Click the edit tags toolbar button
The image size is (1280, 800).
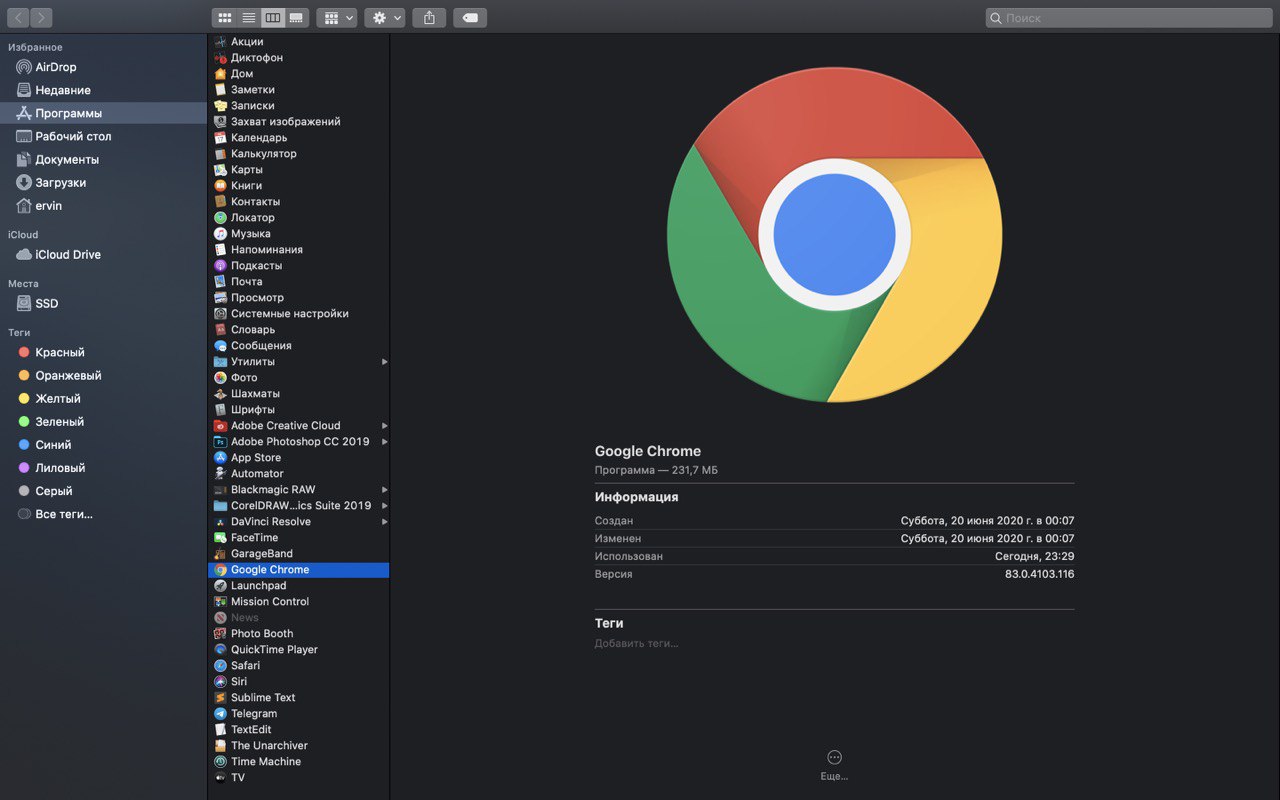(x=470, y=17)
